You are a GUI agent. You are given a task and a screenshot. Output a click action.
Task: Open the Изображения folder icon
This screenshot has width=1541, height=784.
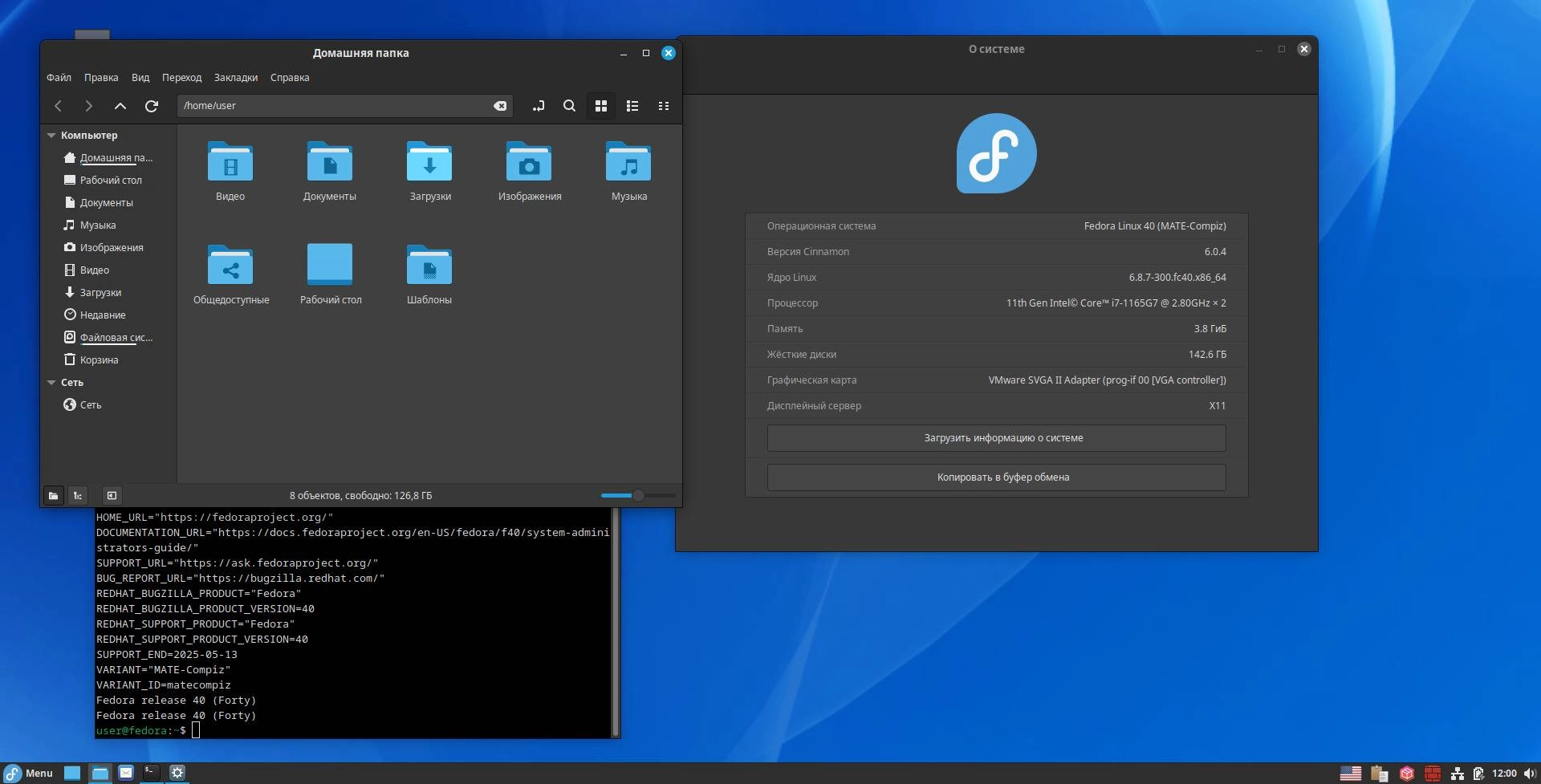coord(529,162)
